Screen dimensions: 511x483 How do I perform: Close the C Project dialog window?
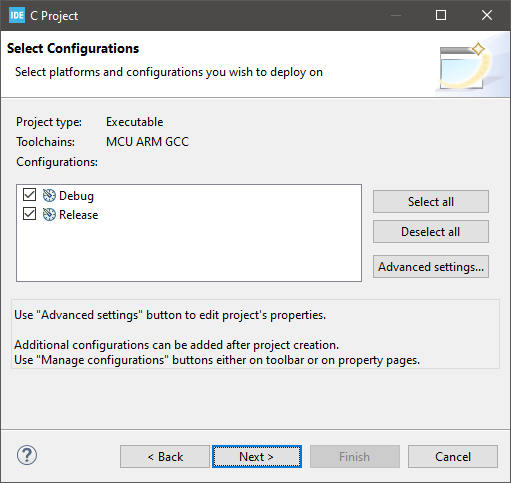(487, 15)
